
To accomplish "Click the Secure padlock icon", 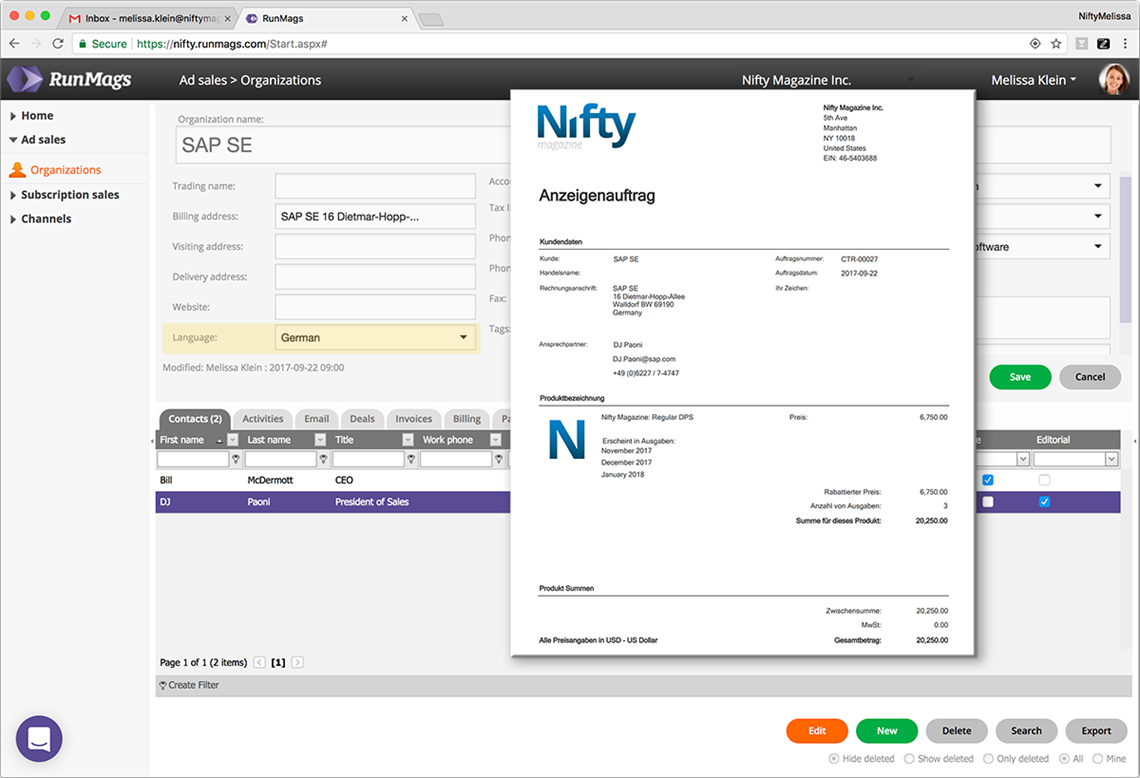I will 82,44.
